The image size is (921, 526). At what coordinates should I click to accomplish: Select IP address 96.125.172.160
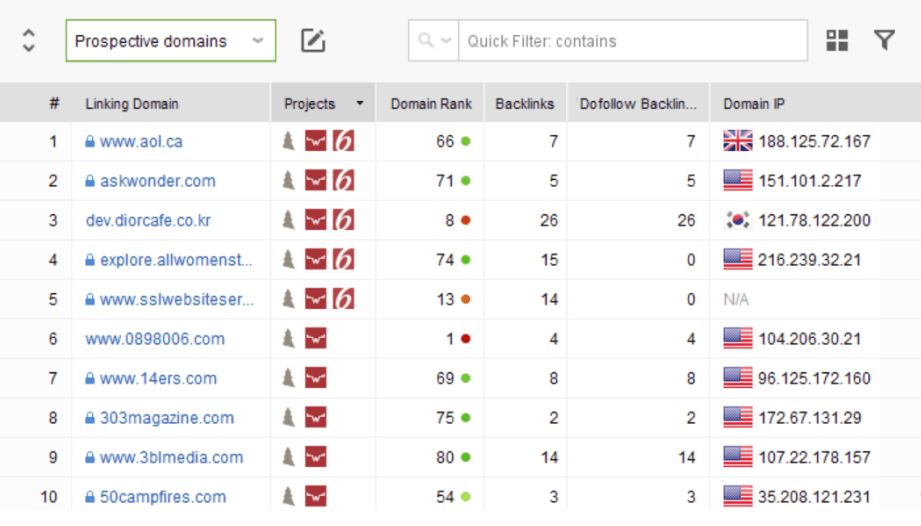[814, 378]
